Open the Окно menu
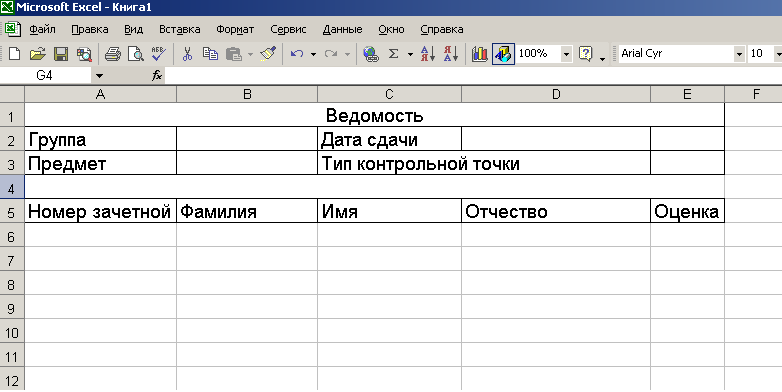This screenshot has height=392, width=782. coord(391,29)
